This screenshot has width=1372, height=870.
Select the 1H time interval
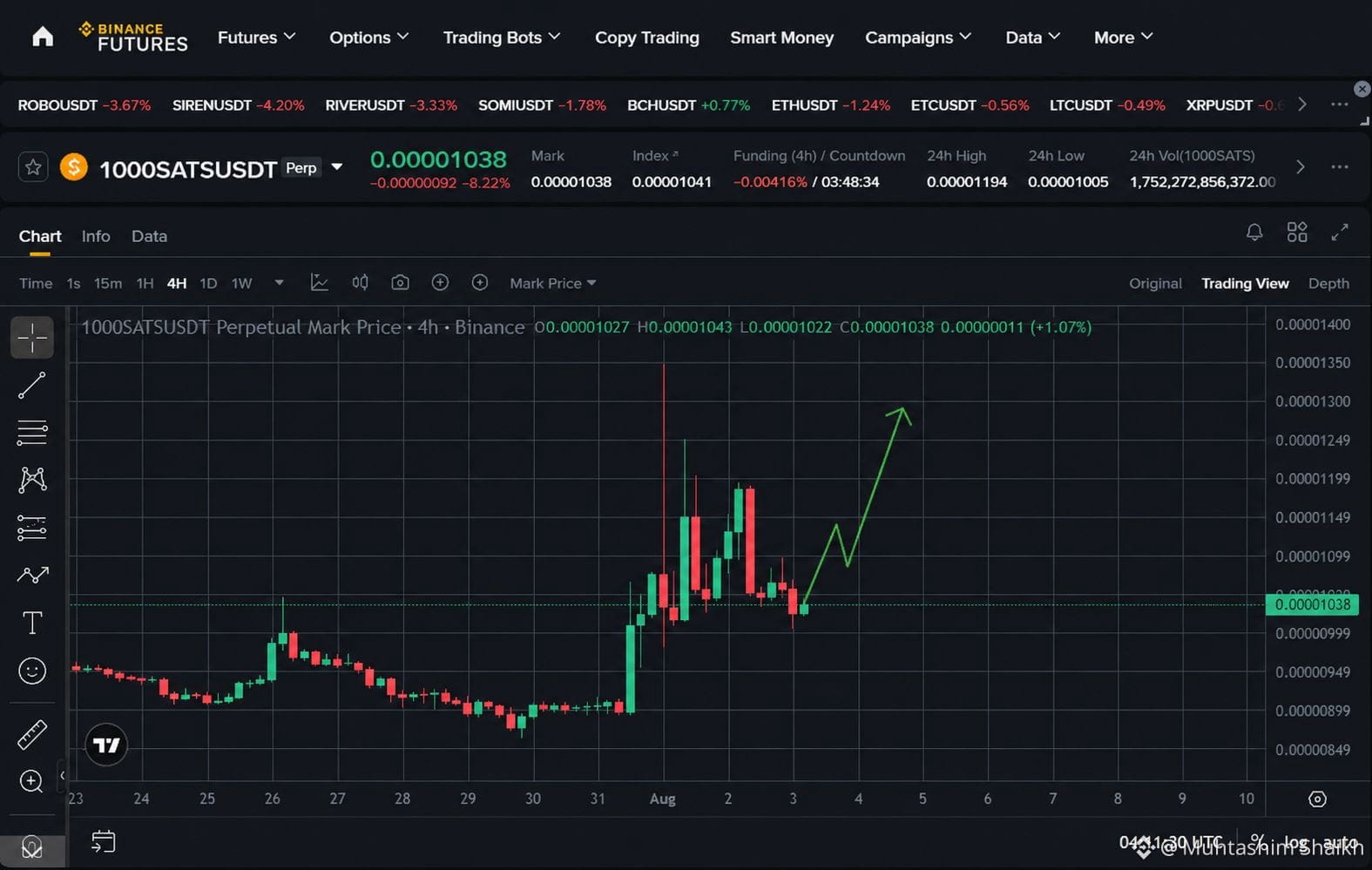(x=145, y=283)
